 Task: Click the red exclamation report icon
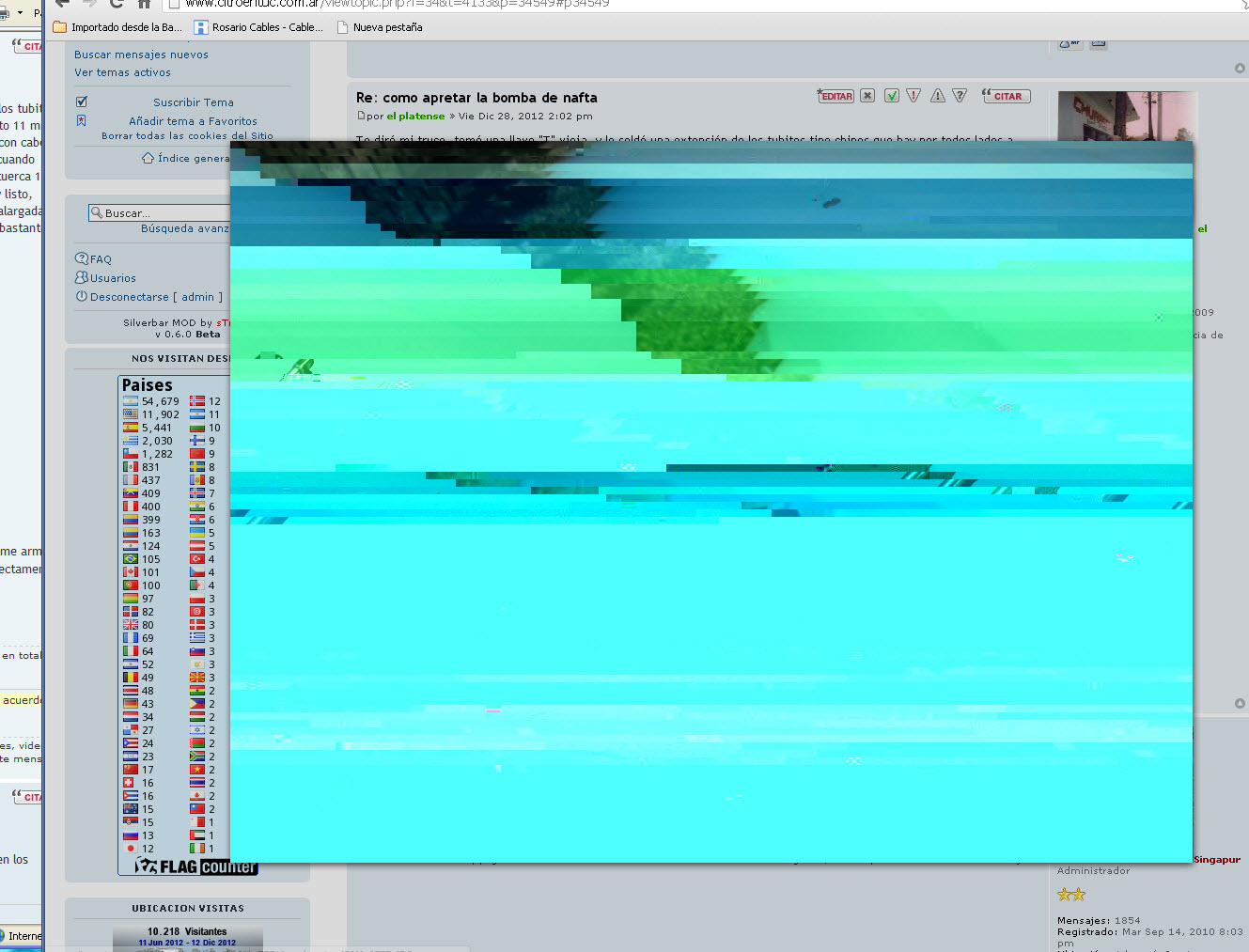[x=913, y=96]
